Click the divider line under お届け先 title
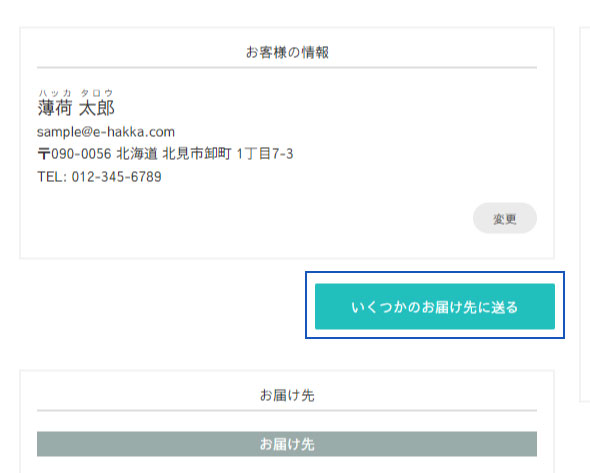 pyautogui.click(x=287, y=411)
